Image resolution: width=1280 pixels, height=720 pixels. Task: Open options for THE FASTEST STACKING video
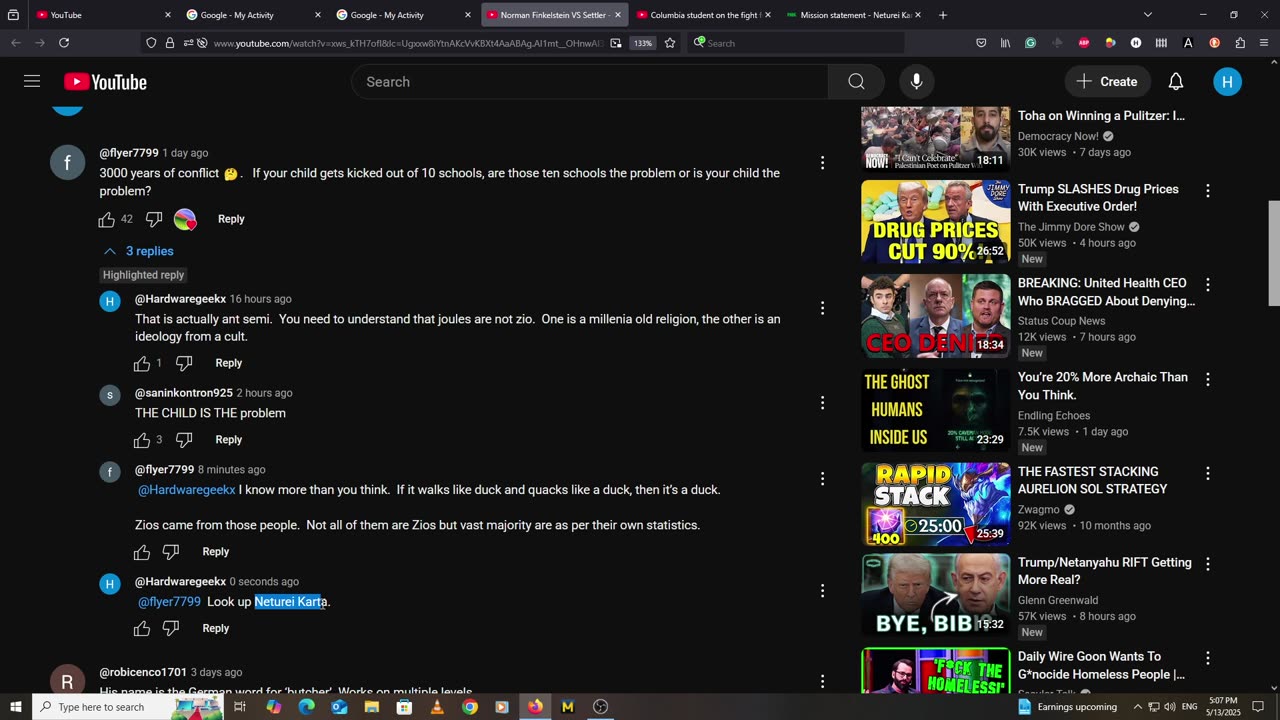pos(1207,473)
